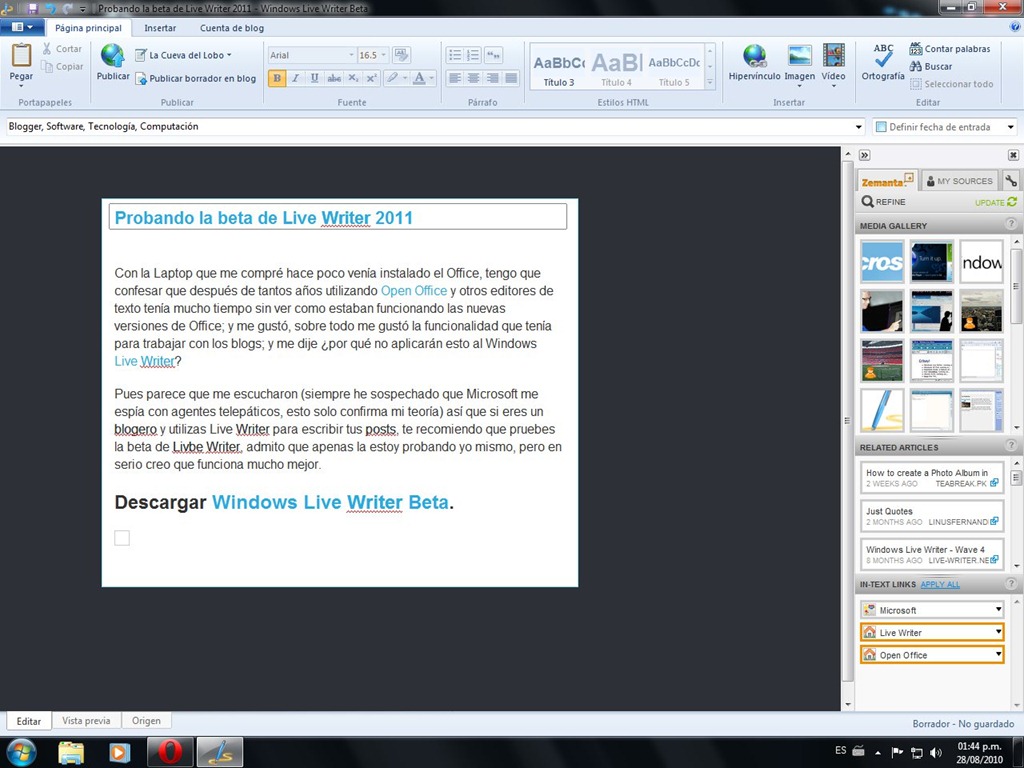
Task: Open the Vista previa tab
Action: coord(86,720)
